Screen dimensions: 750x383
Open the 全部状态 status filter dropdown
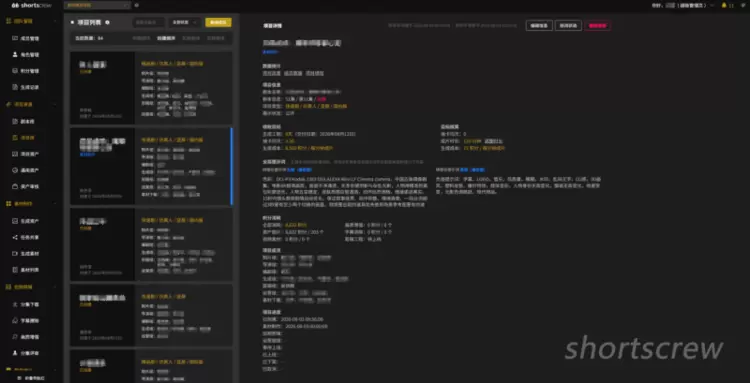tap(185, 22)
